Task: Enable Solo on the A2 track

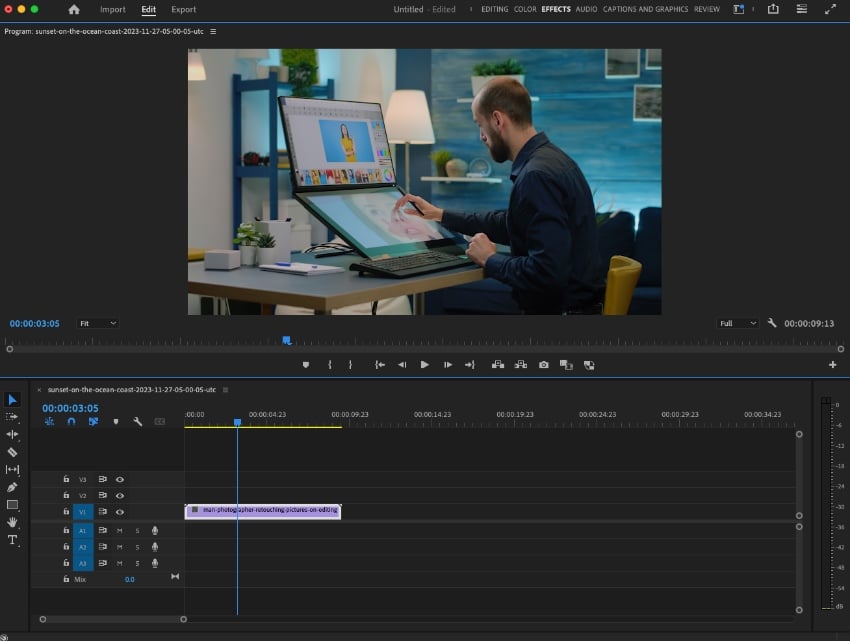Action: [138, 547]
